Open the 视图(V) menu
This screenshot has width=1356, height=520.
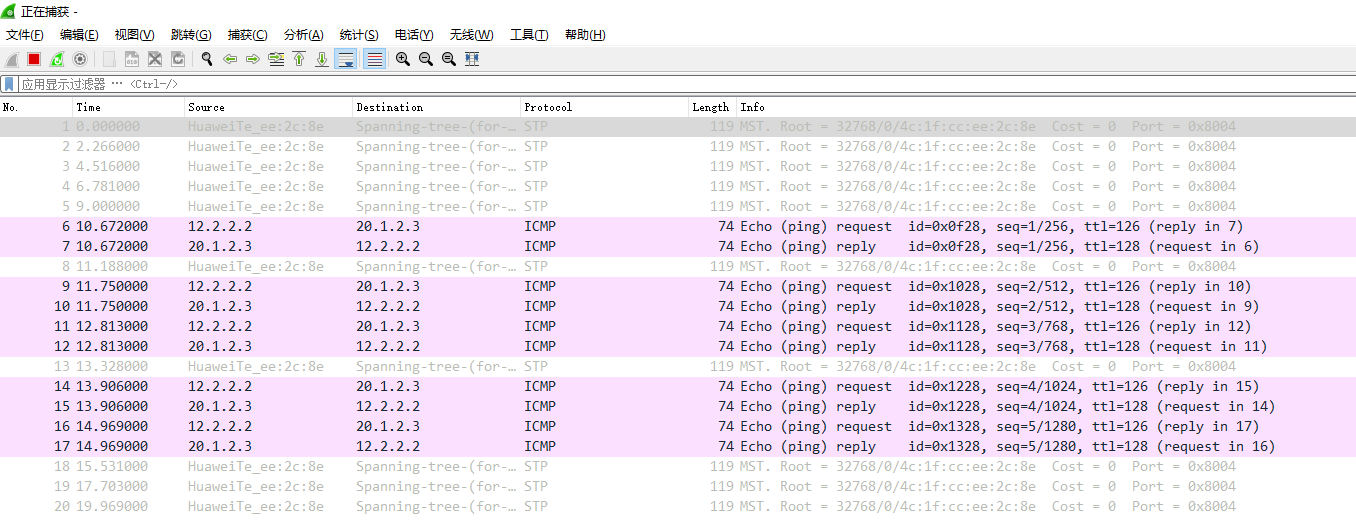[135, 35]
